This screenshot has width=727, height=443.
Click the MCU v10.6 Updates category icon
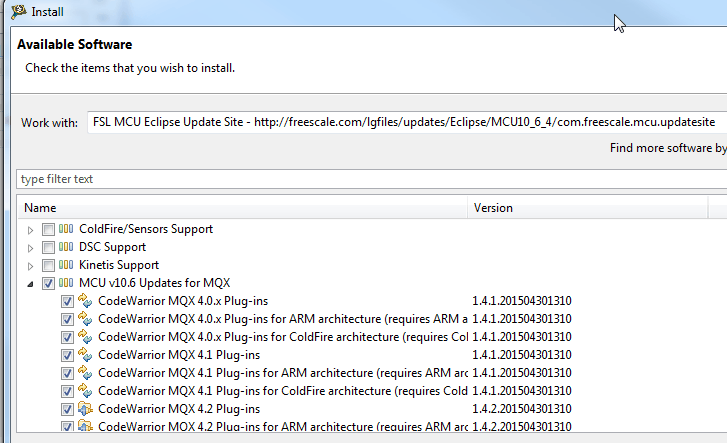click(x=67, y=283)
